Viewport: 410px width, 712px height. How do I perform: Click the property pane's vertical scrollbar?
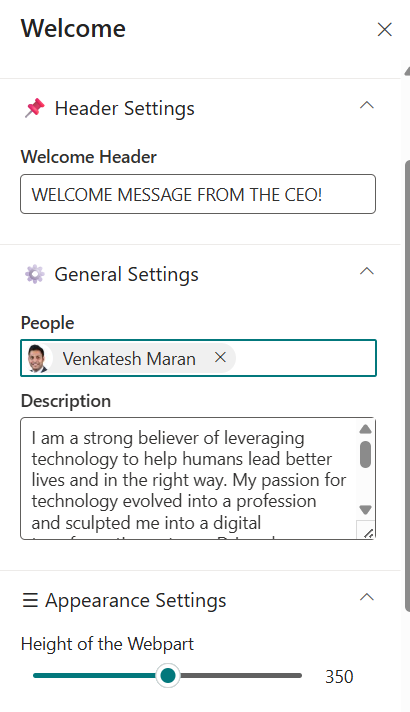coord(407,386)
